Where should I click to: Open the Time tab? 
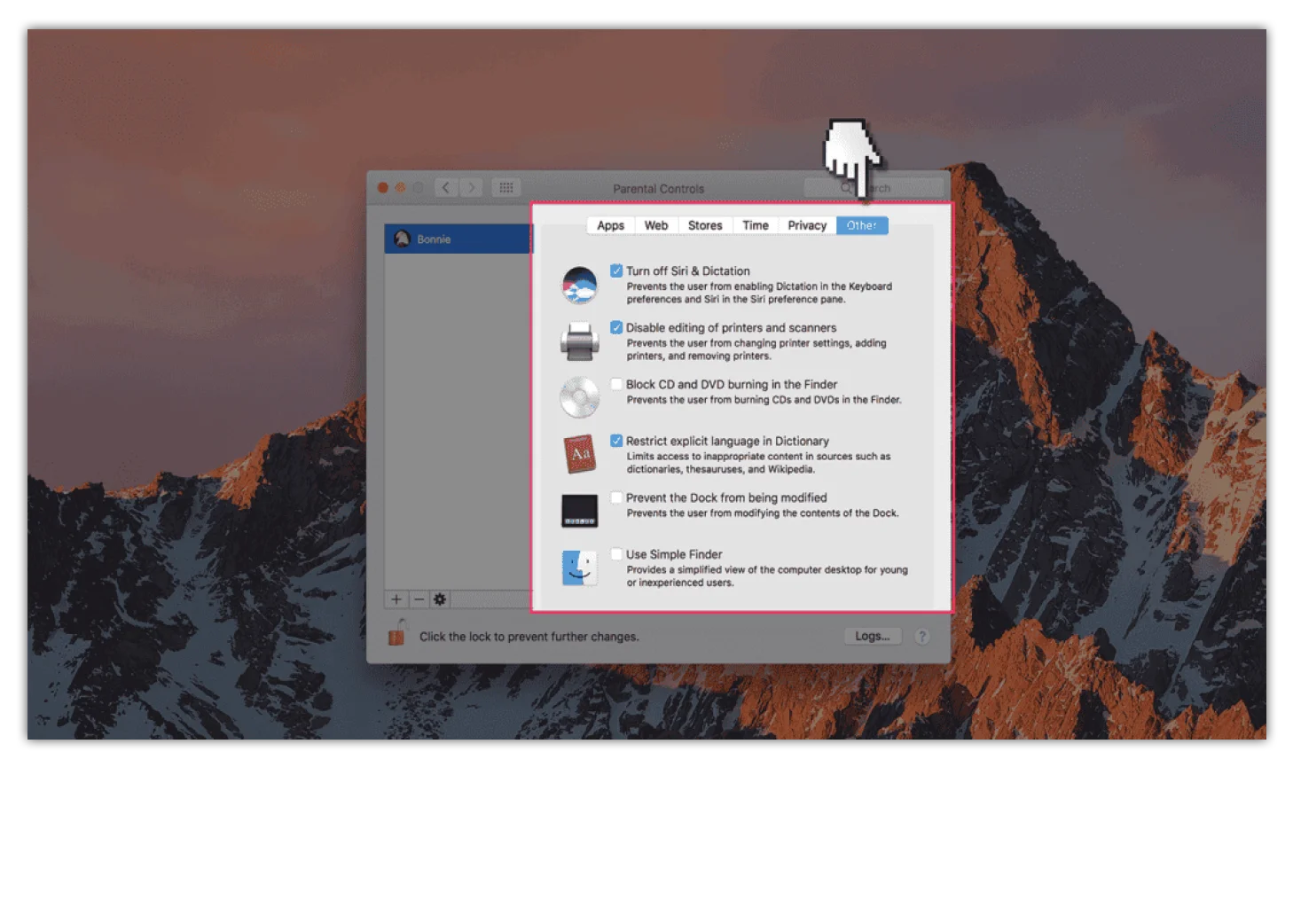pos(756,225)
